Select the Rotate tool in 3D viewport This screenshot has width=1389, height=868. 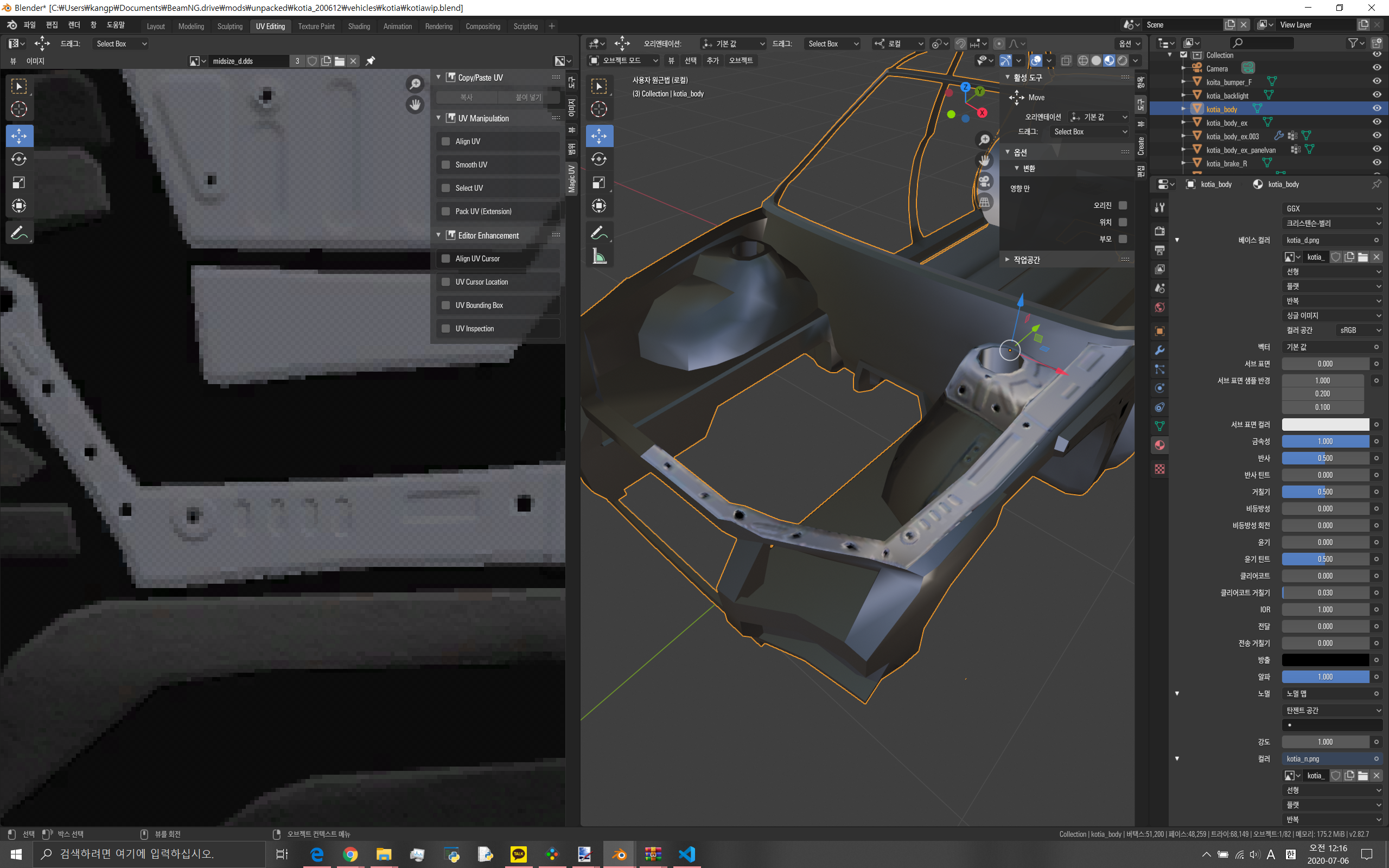tap(598, 159)
